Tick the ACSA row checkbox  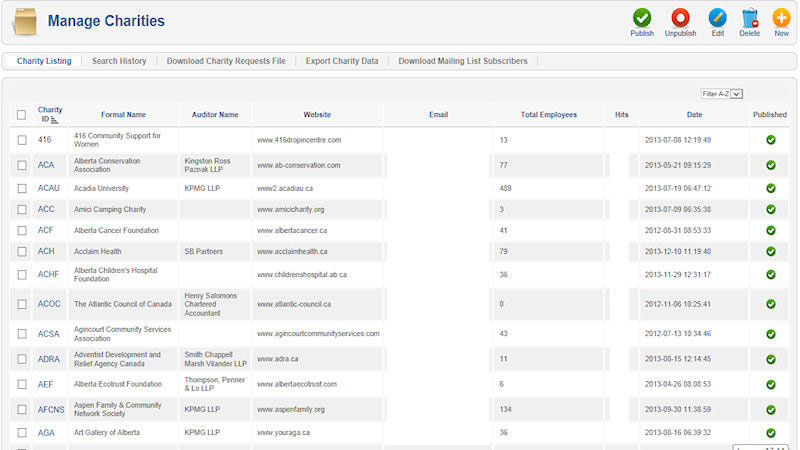point(22,334)
